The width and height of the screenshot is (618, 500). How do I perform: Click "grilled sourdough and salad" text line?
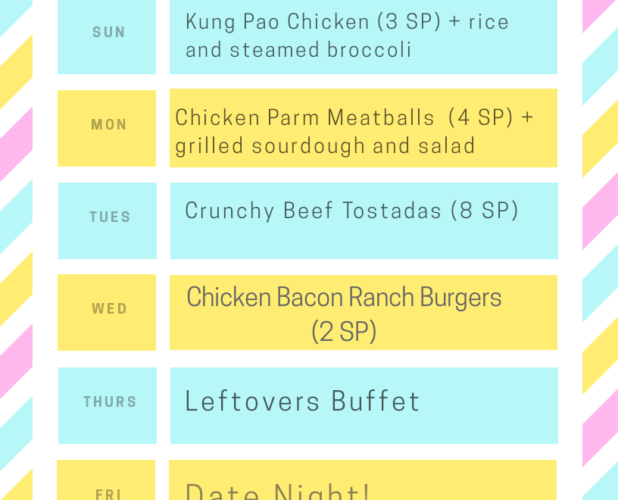pos(325,146)
